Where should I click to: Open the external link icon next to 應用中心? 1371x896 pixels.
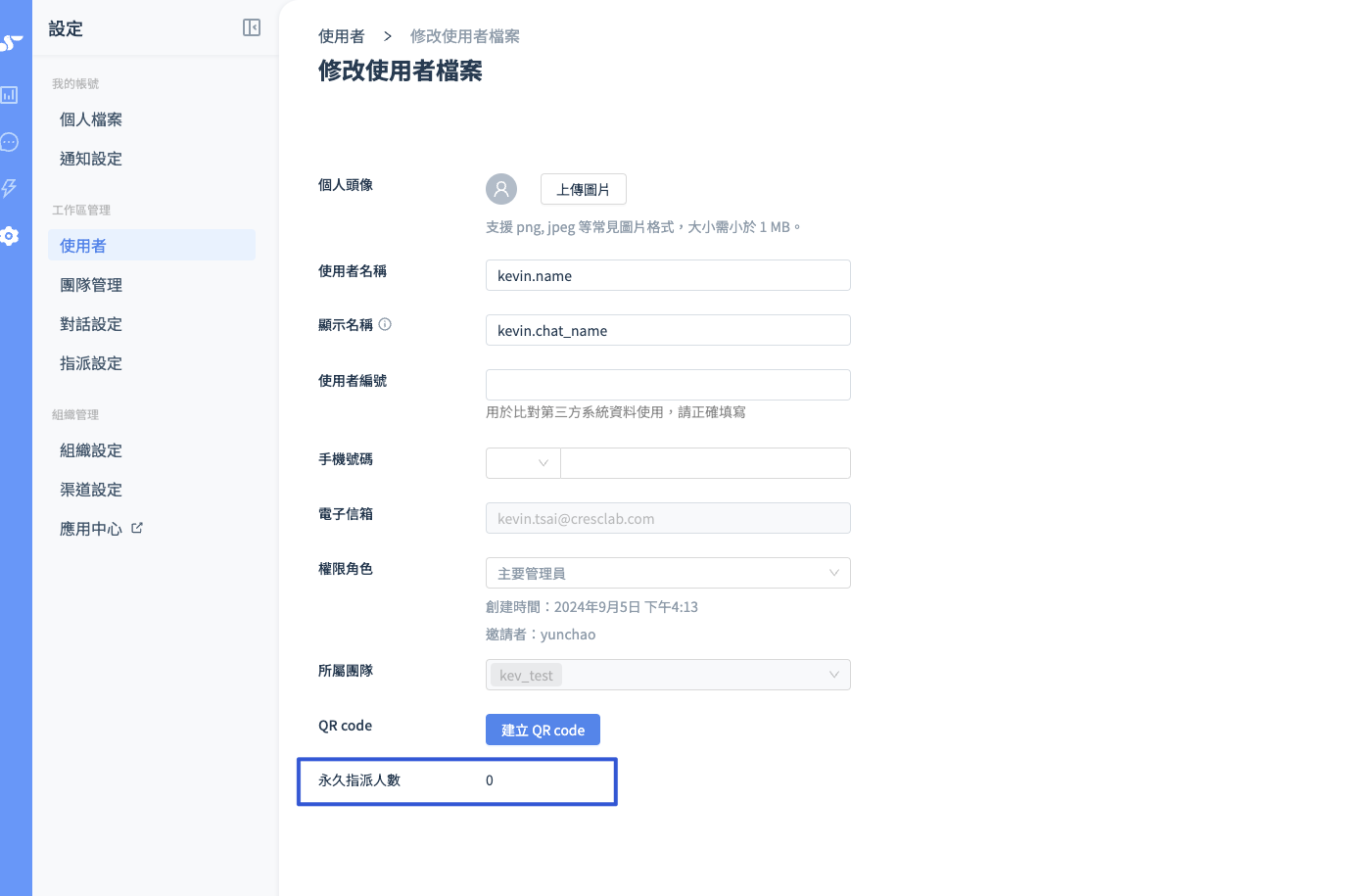137,528
